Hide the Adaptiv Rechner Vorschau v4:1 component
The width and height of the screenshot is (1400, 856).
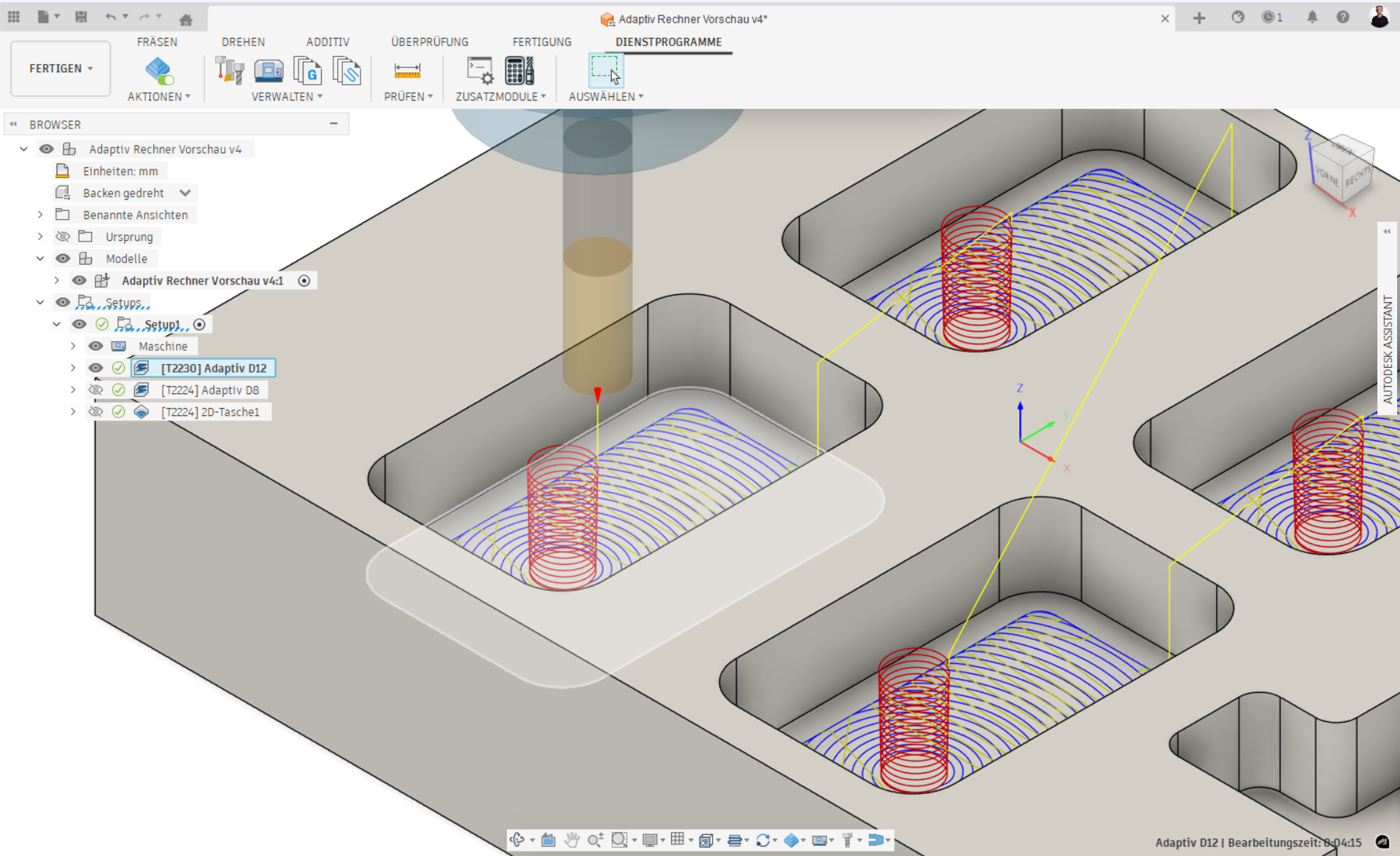click(79, 280)
